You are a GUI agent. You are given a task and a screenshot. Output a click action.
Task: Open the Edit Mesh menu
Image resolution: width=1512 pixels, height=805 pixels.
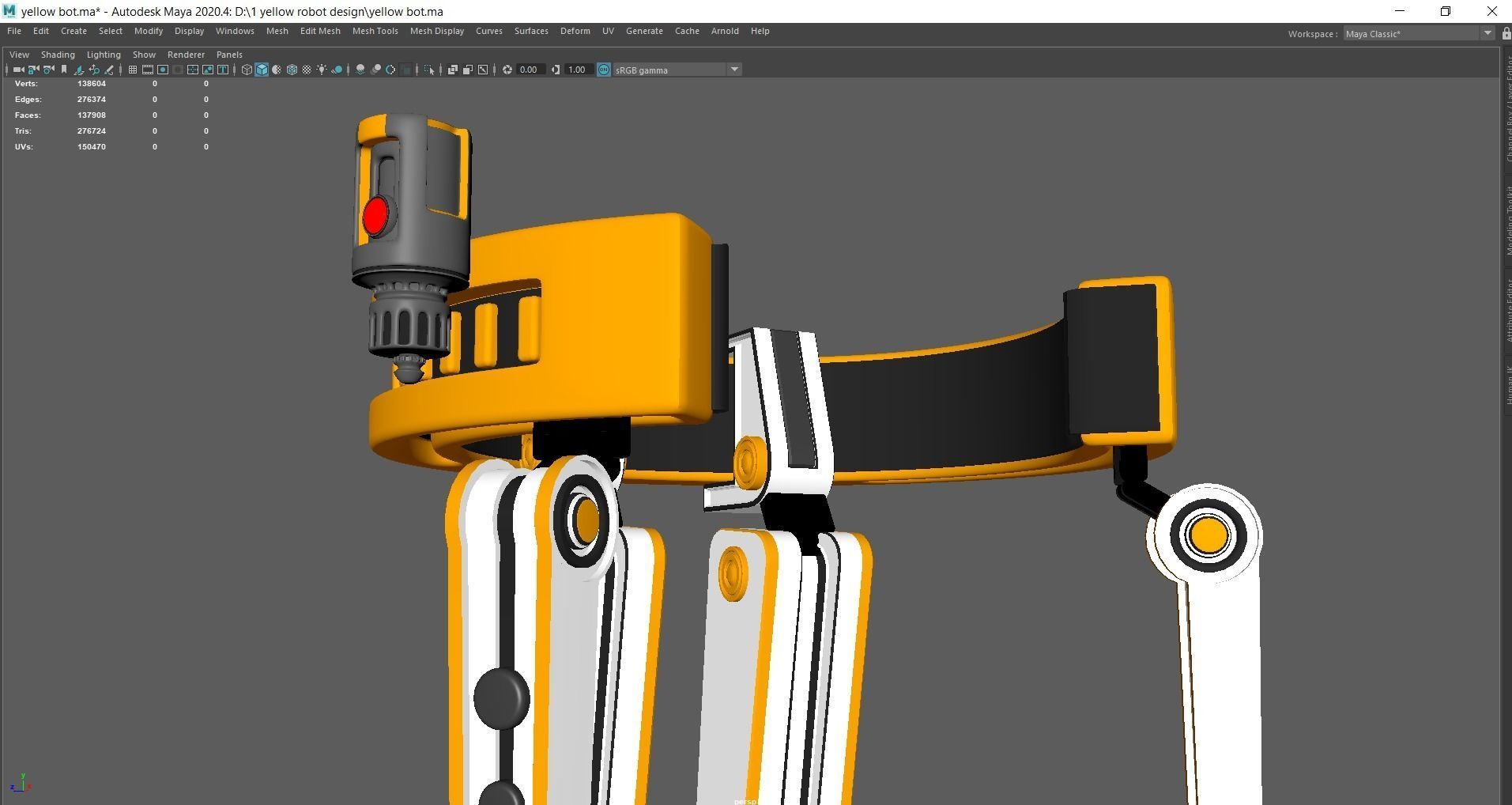[320, 31]
